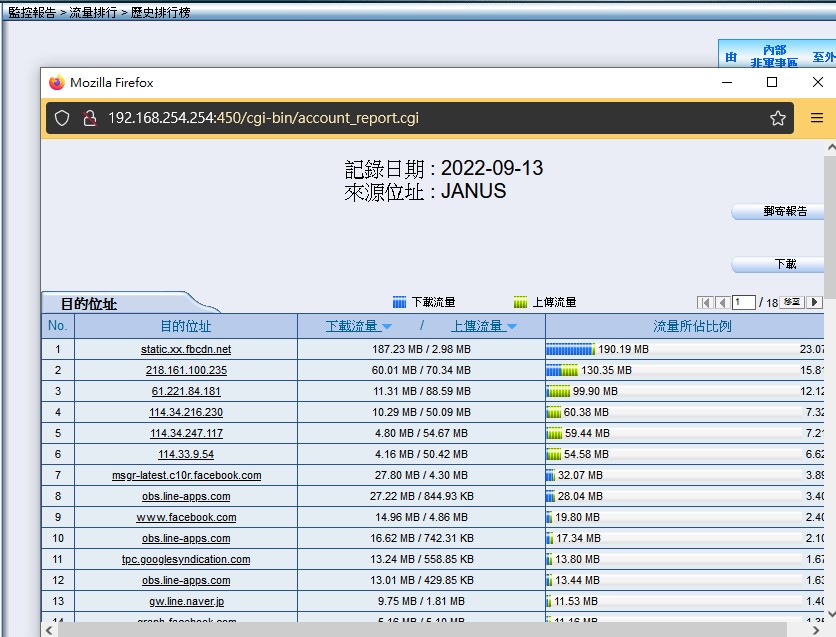Sort by 上傳流量 column dropdown arrow
The image size is (836, 637).
click(511, 327)
